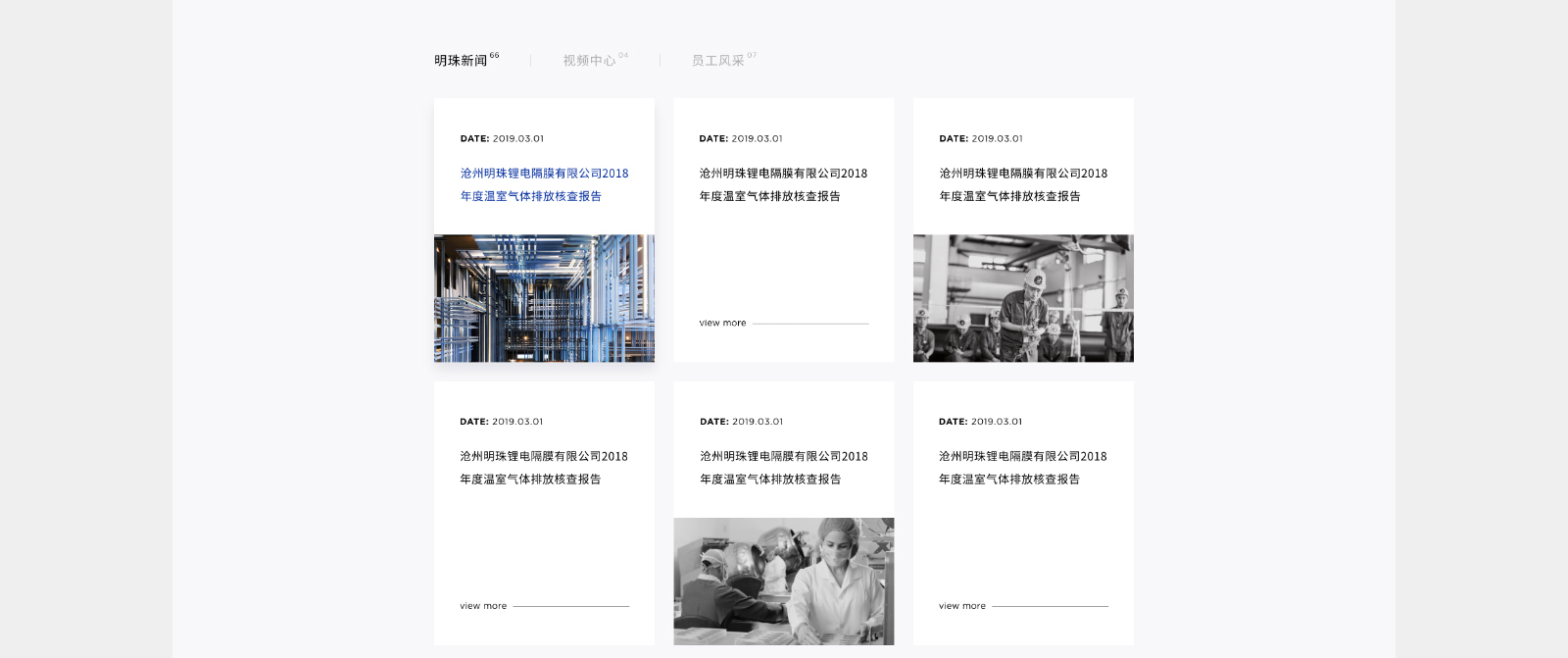The width and height of the screenshot is (1568, 658).
Task: Click the date above the blue title
Action: 502,138
